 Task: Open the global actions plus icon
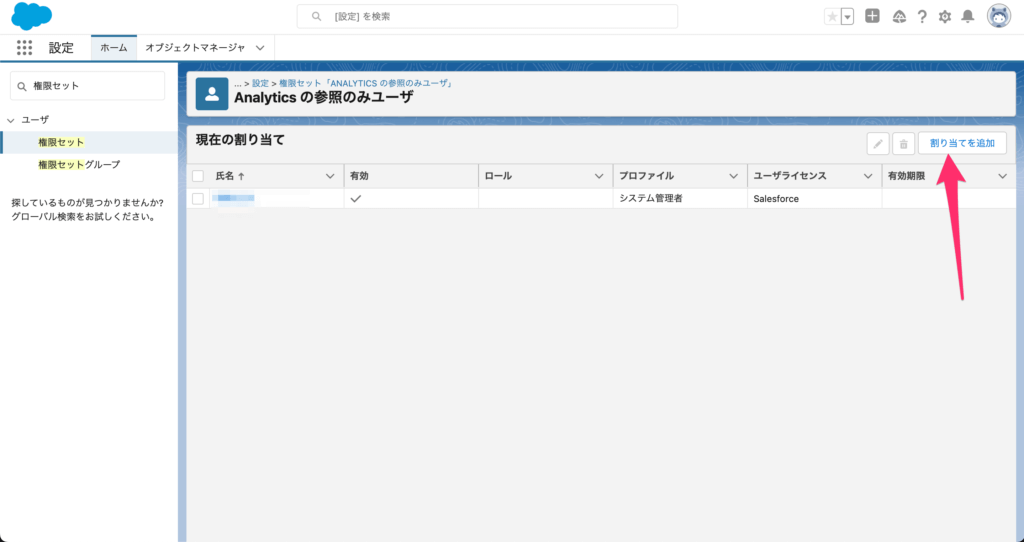pos(872,16)
